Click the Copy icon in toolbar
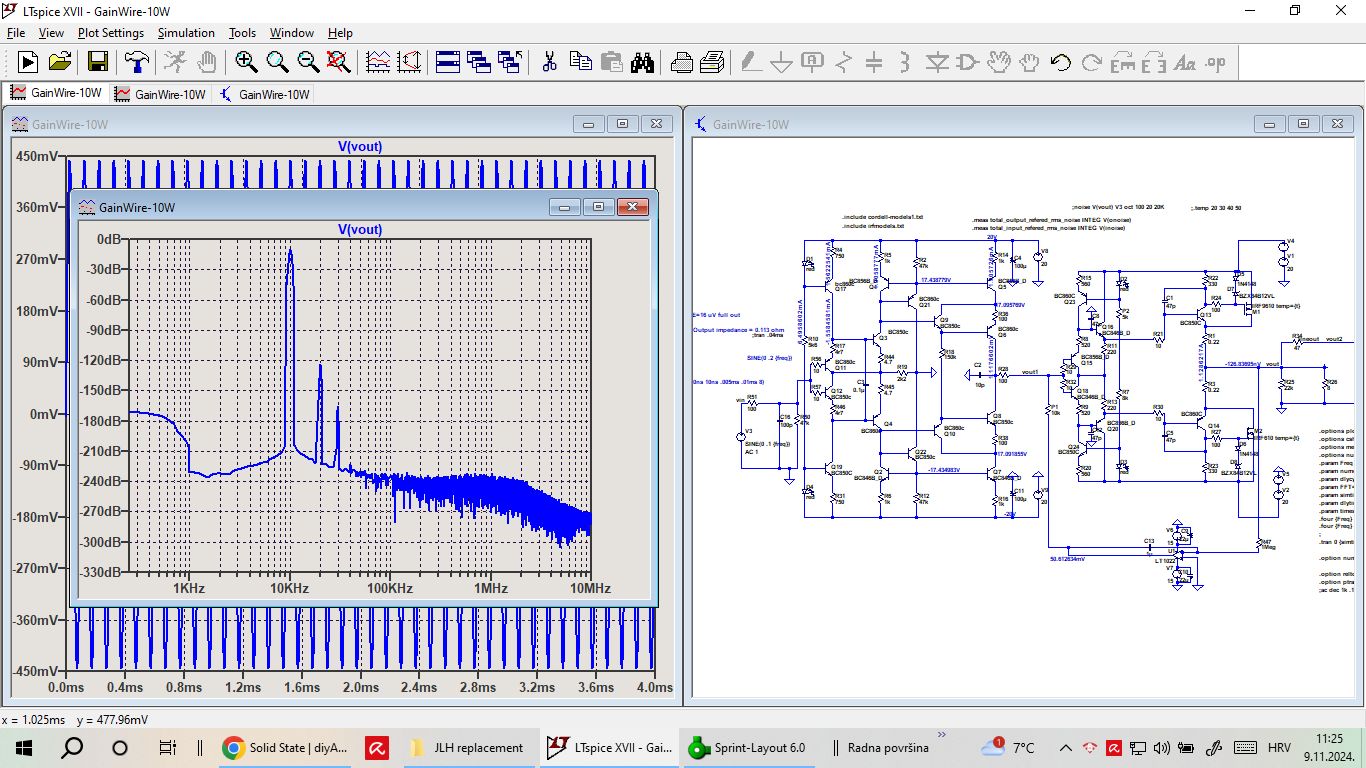This screenshot has height=768, width=1366. point(580,62)
